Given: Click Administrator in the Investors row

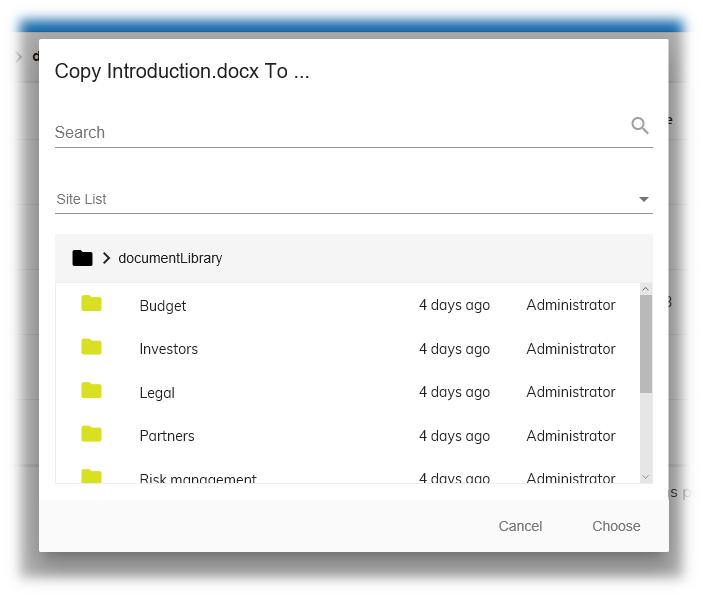Looking at the screenshot, I should point(571,349).
